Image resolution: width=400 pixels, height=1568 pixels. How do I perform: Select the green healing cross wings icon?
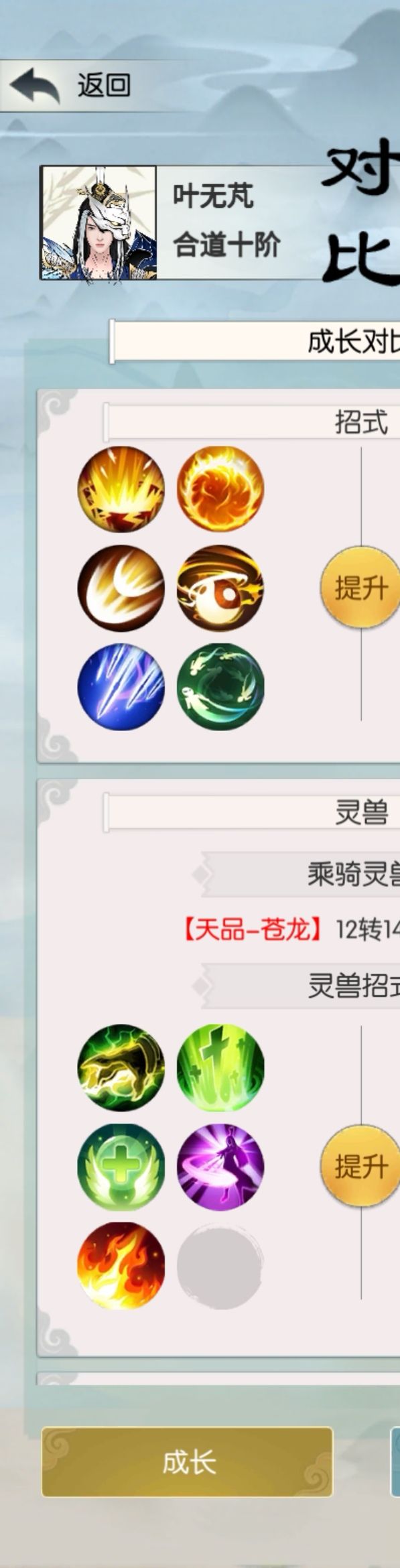tap(121, 1167)
